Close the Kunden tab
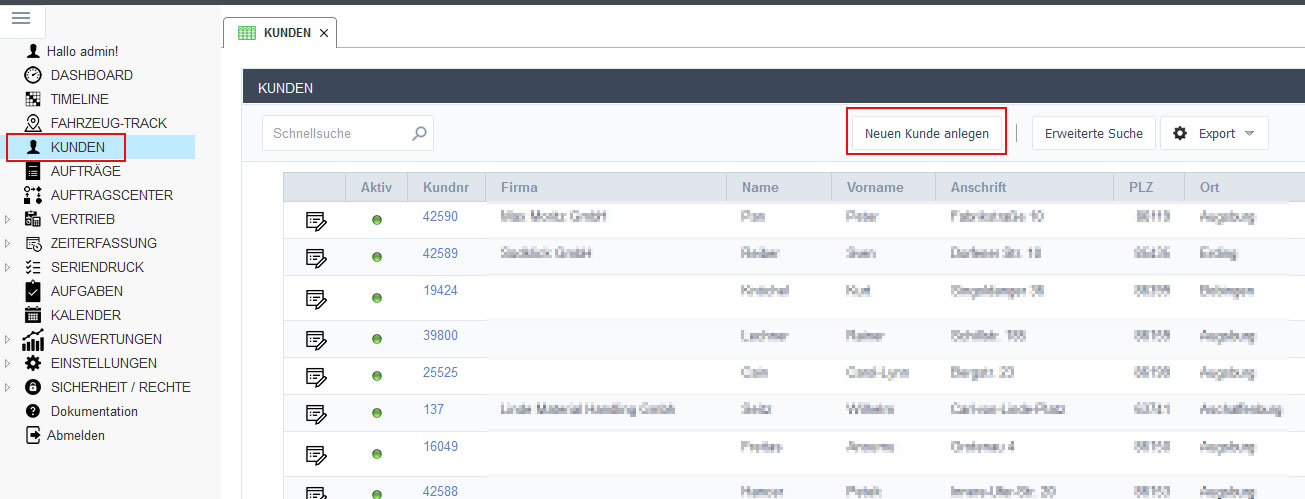The height and width of the screenshot is (499, 1305). (323, 33)
